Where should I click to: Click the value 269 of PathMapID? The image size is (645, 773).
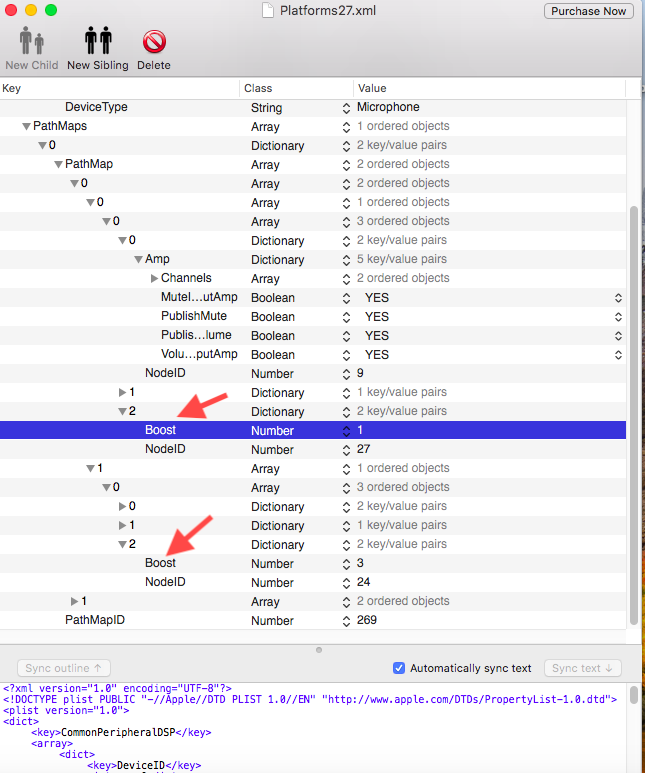click(367, 620)
